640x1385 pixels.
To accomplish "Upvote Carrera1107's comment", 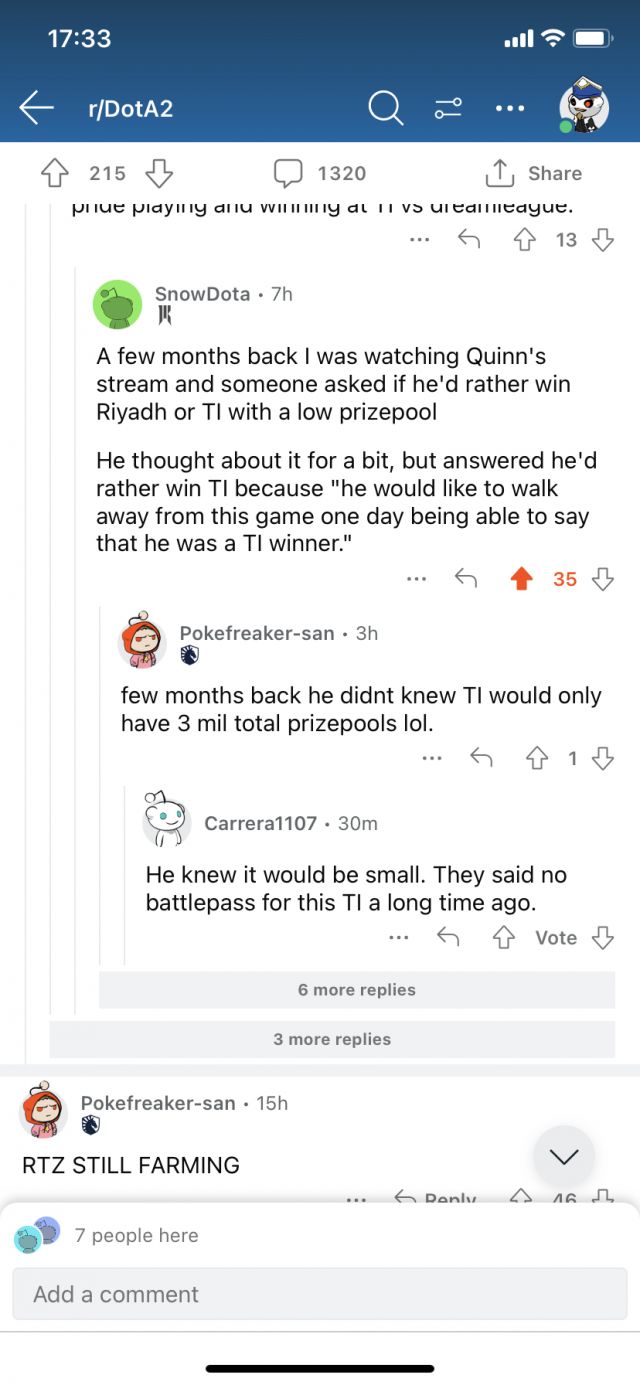I will (x=504, y=937).
